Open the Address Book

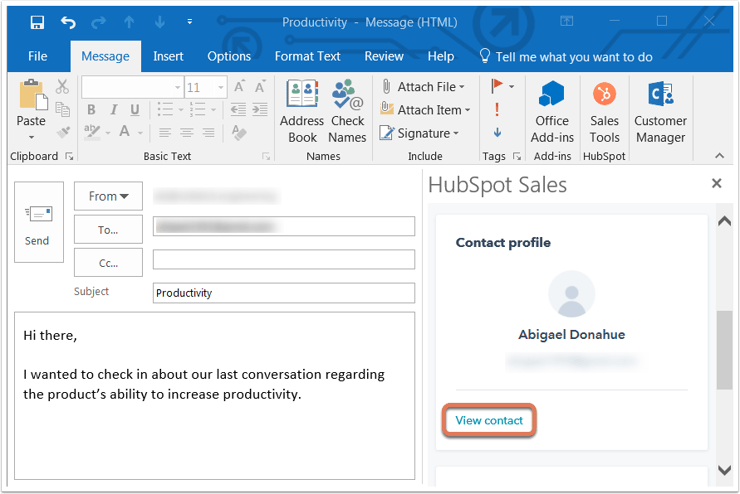pyautogui.click(x=302, y=112)
